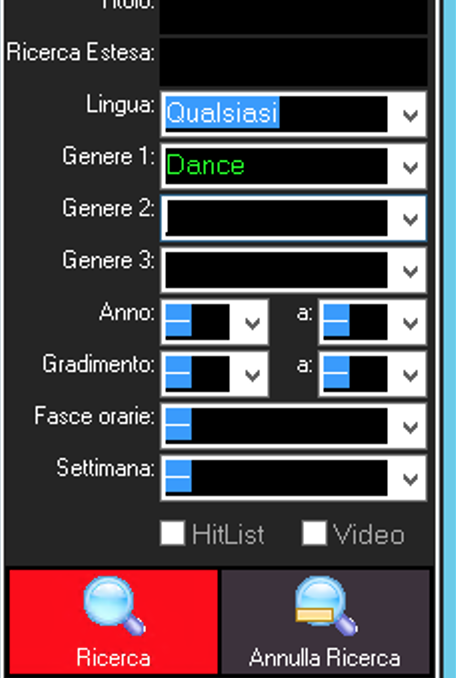
Task: Open the Anno start year dropdown
Action: 252,322
